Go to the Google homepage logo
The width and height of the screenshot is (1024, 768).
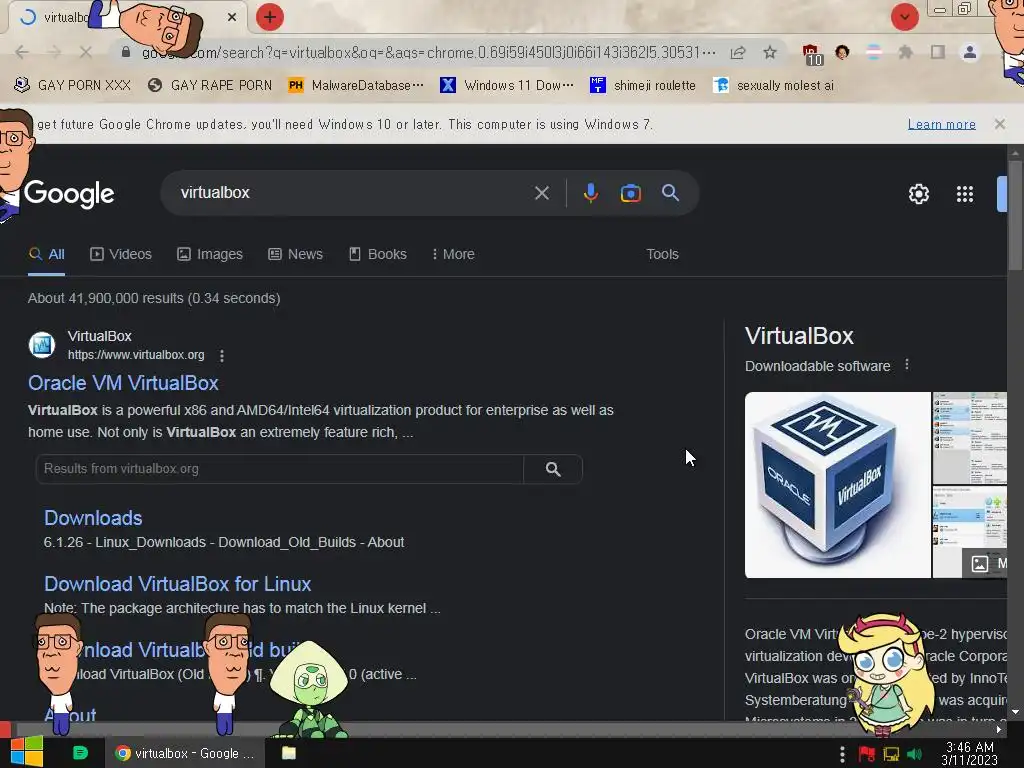click(x=69, y=194)
